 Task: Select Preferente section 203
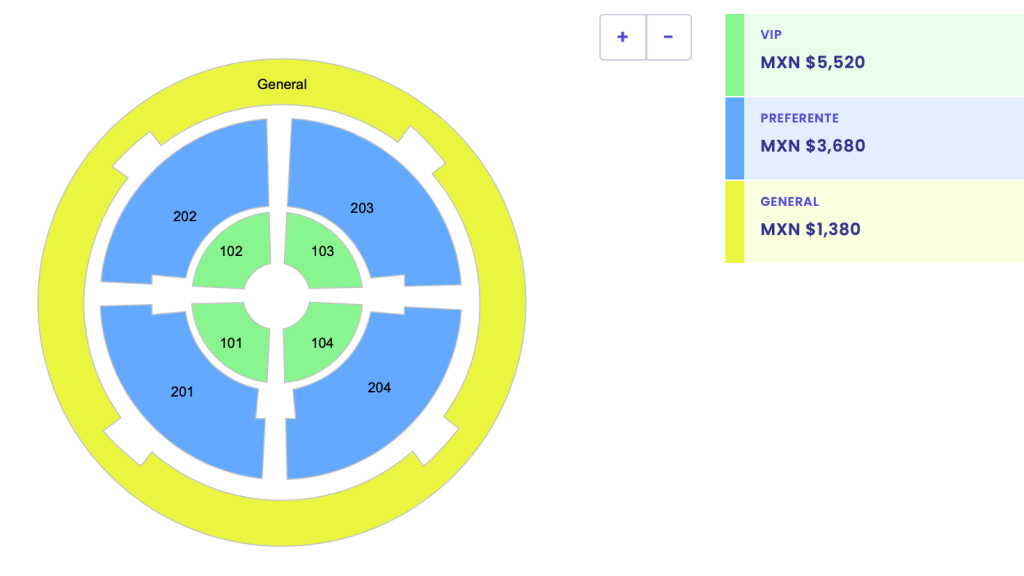click(362, 208)
